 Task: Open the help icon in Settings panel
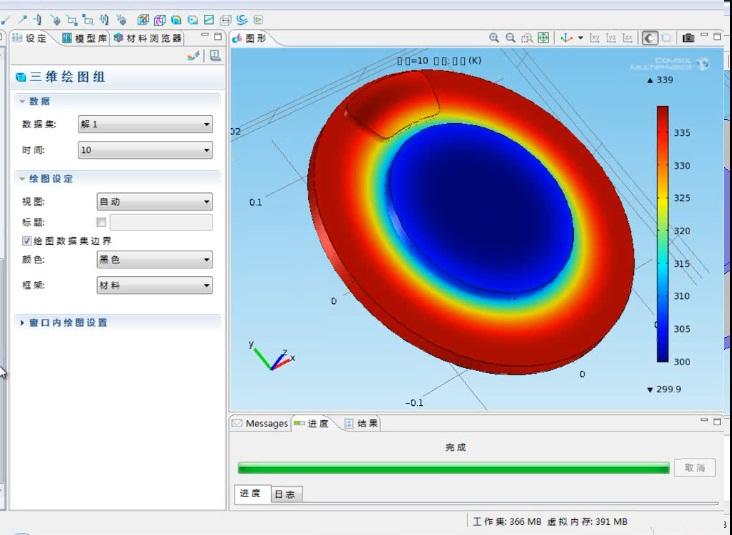coord(215,56)
